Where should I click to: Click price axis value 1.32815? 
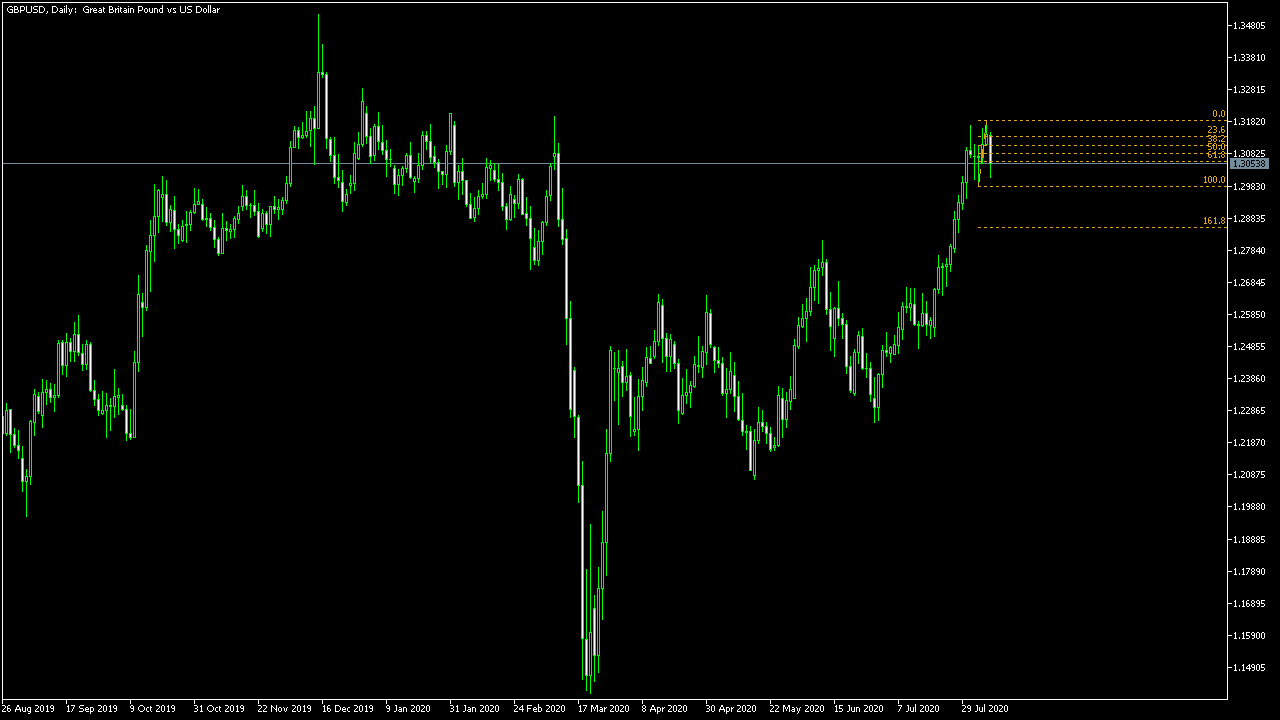(1250, 90)
